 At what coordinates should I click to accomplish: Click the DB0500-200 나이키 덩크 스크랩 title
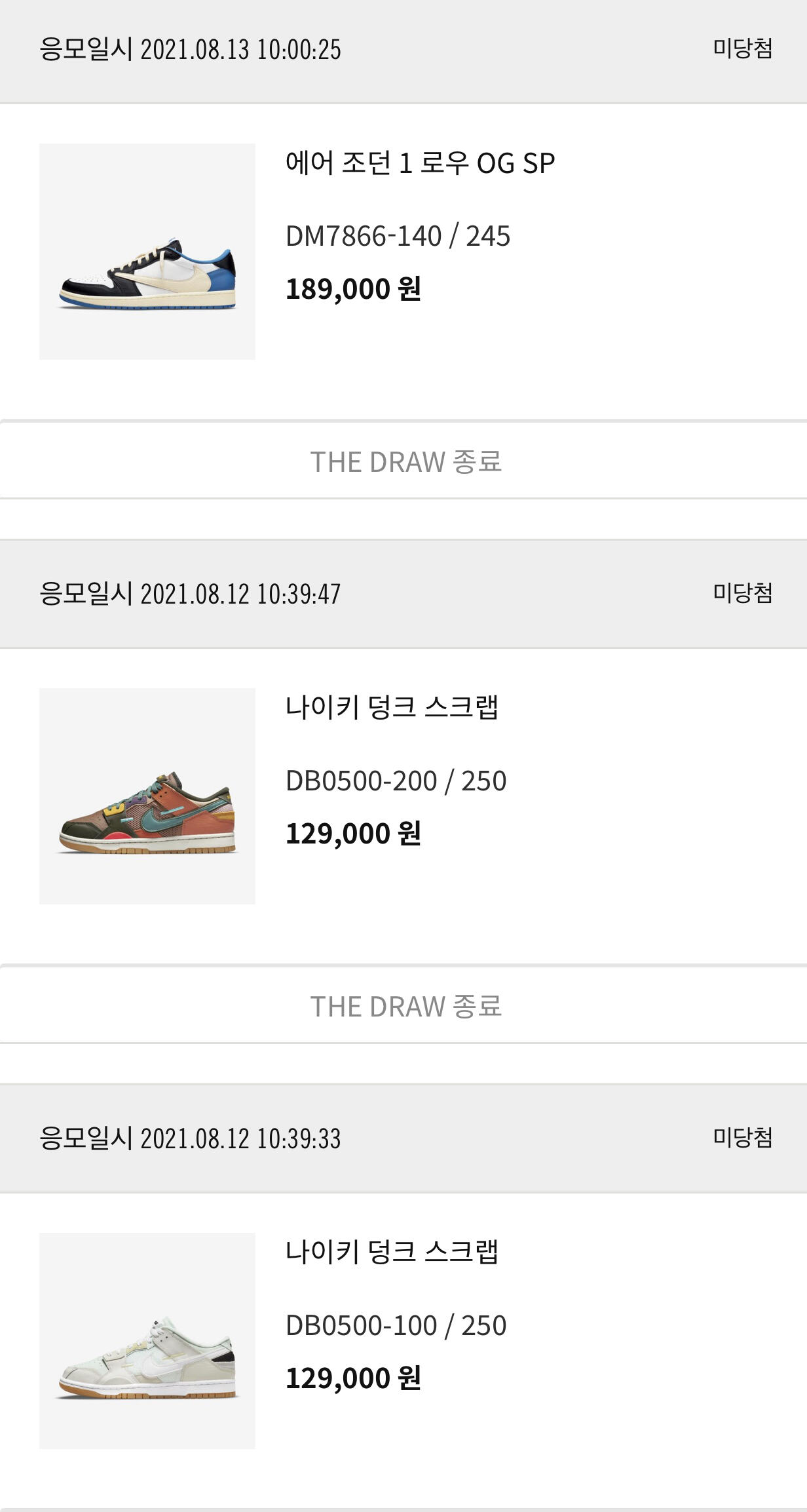click(392, 708)
